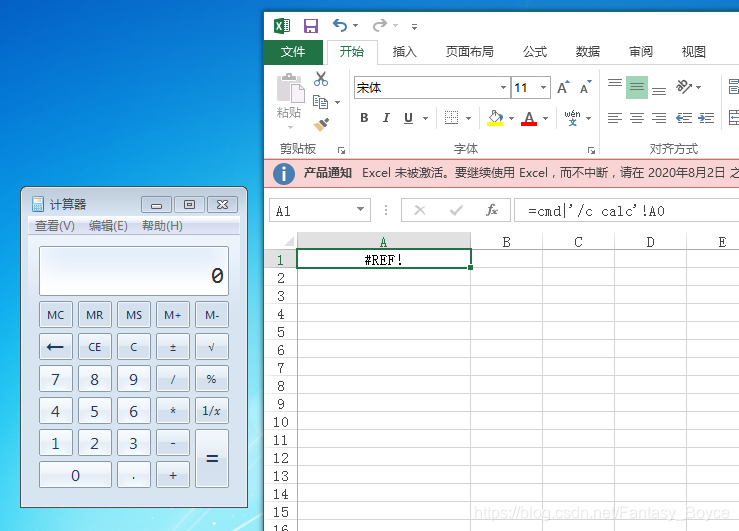Expand the Fill Color dropdown arrow
This screenshot has height=531, width=739.
511,118
